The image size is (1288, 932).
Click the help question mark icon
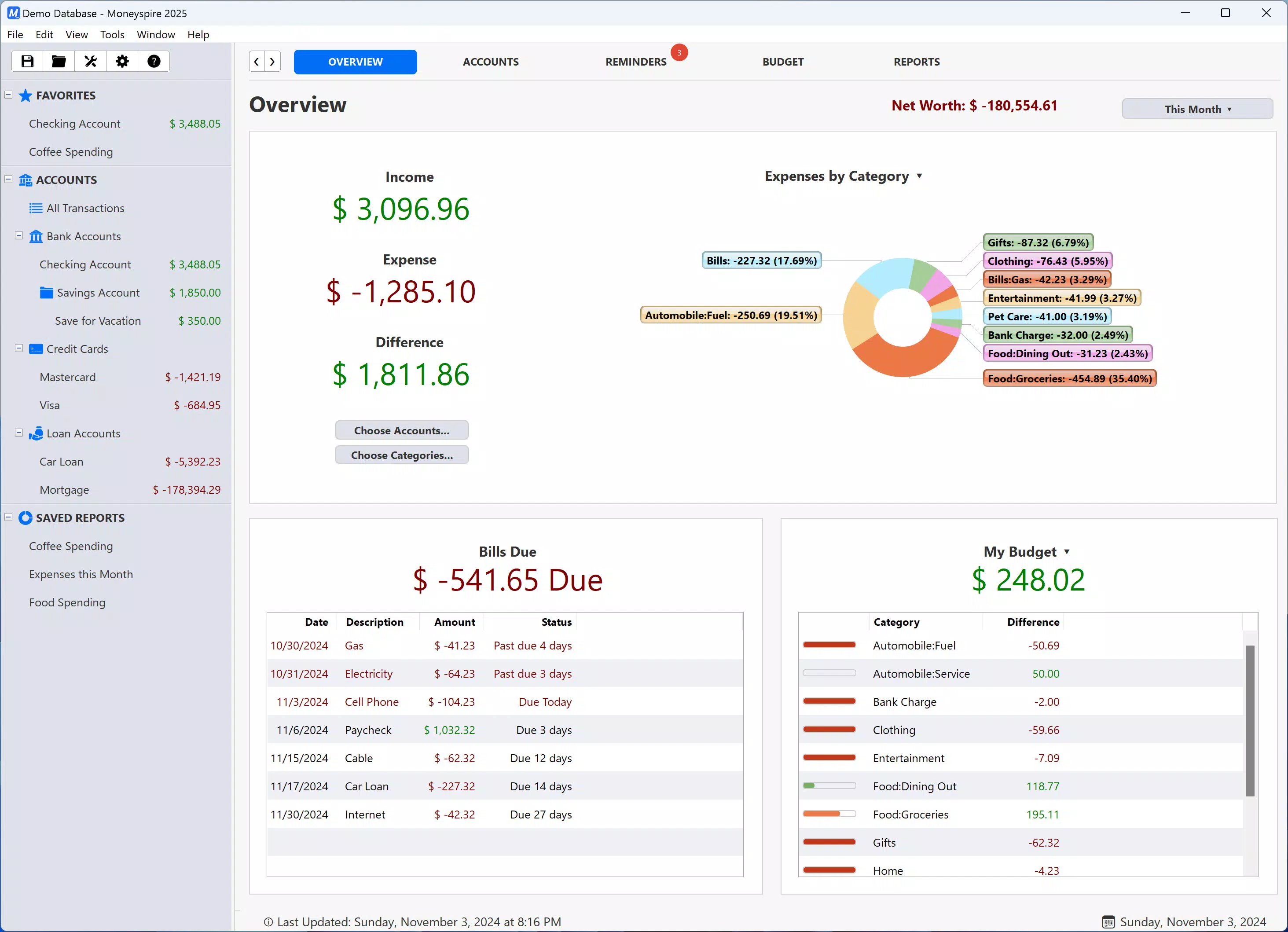tap(154, 61)
